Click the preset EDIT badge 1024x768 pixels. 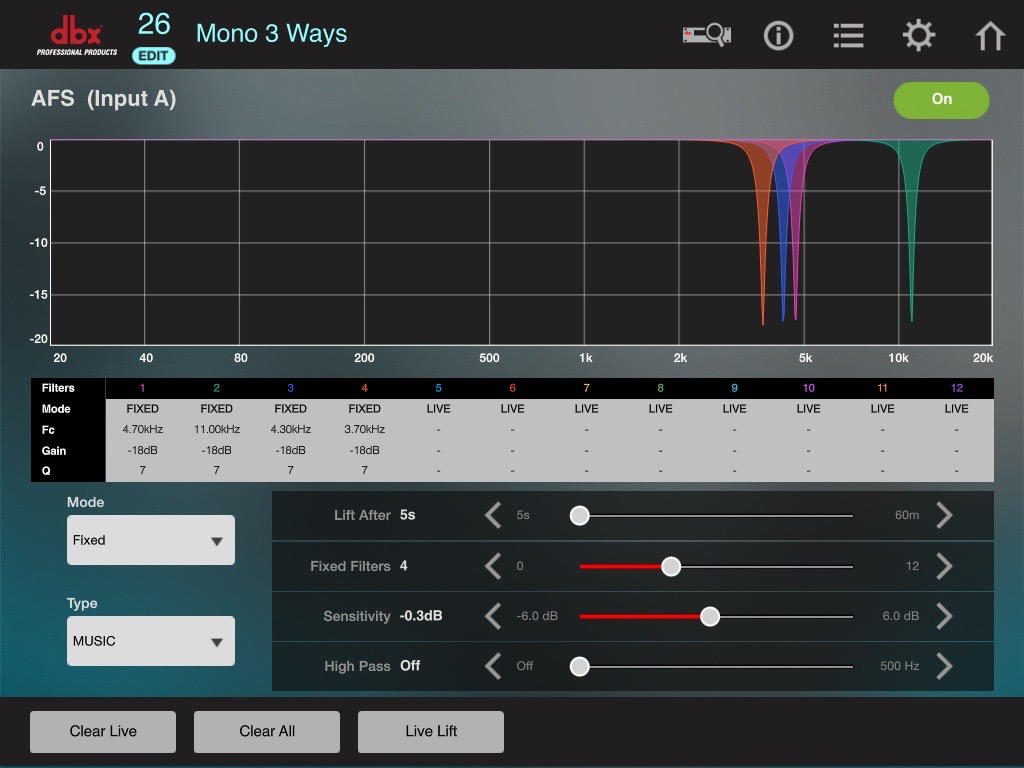pos(154,56)
